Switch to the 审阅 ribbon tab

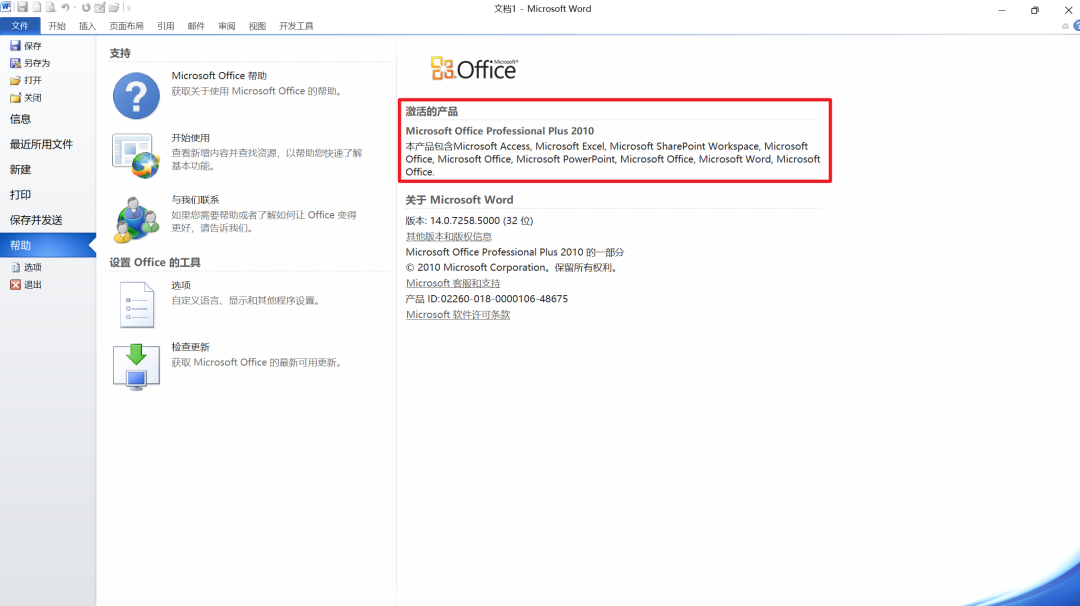(x=227, y=26)
